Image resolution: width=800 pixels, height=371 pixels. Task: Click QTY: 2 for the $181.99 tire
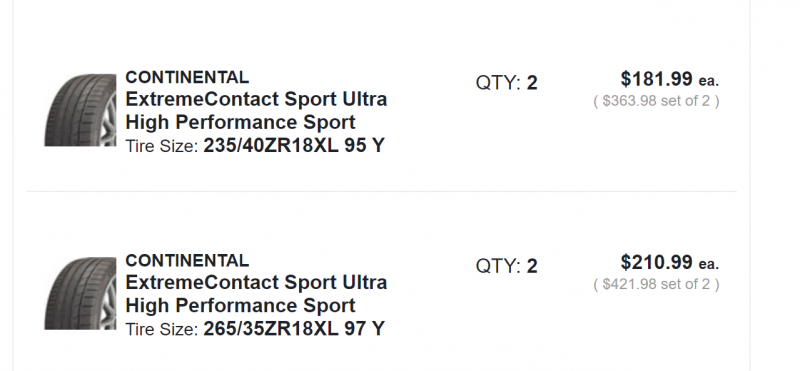coord(507,83)
